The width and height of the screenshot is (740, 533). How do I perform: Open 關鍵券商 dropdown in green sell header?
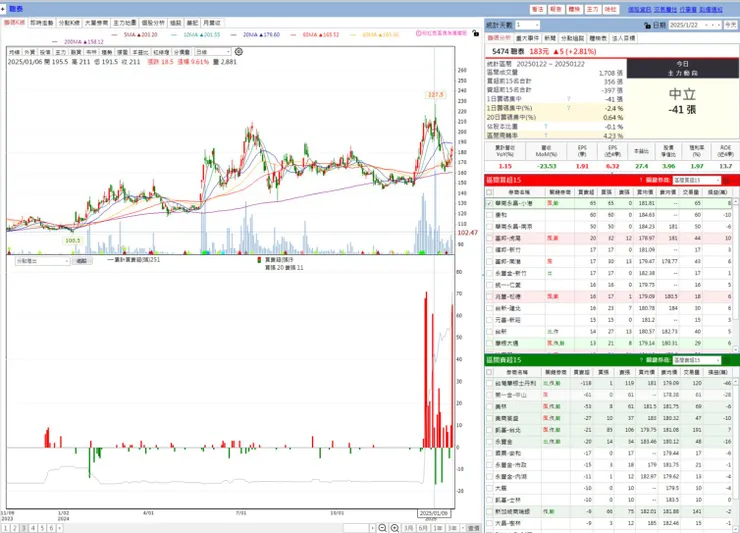(x=697, y=360)
